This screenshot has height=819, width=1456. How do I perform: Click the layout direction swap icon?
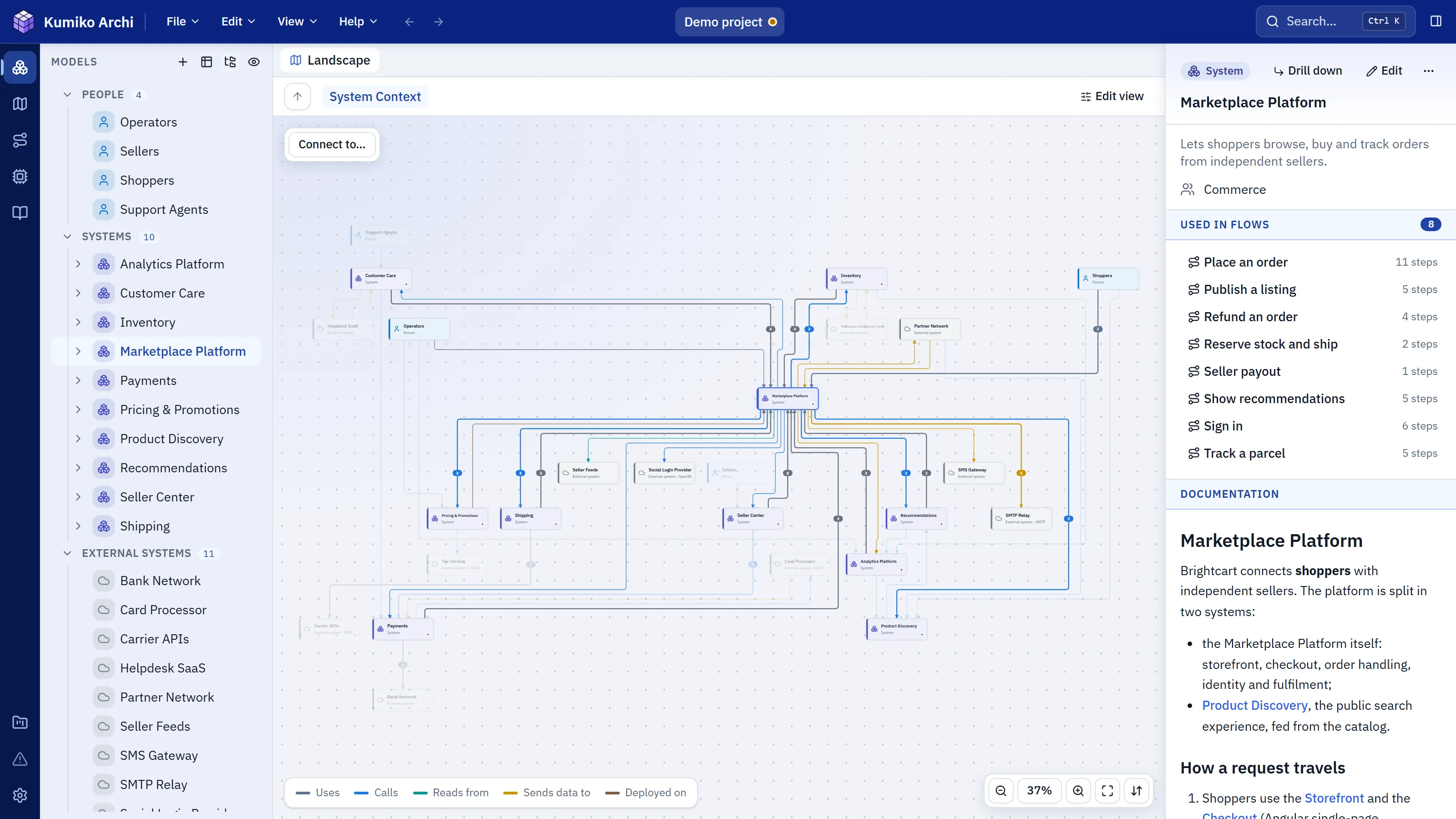[x=1137, y=791]
